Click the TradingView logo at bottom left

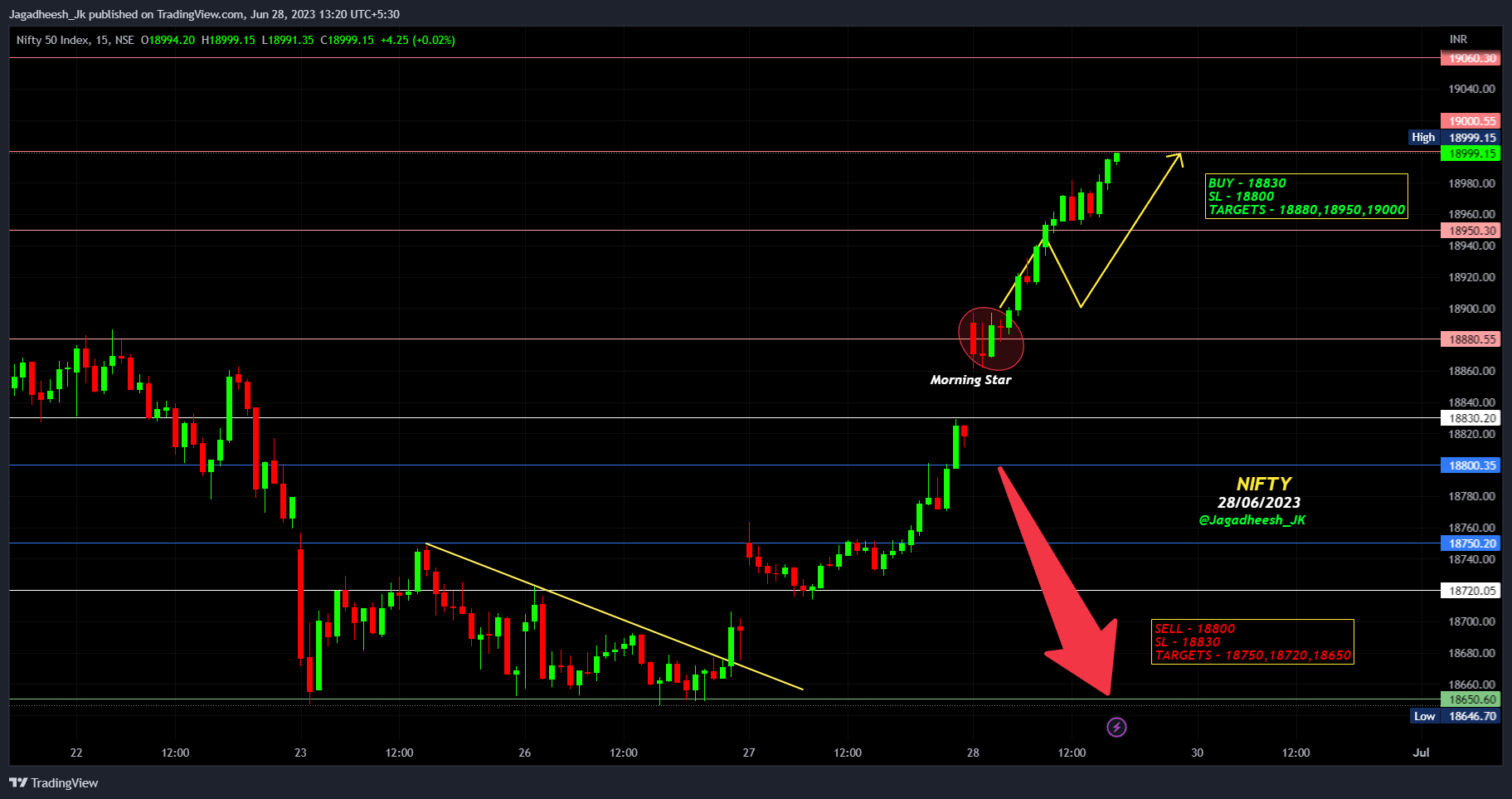click(54, 782)
